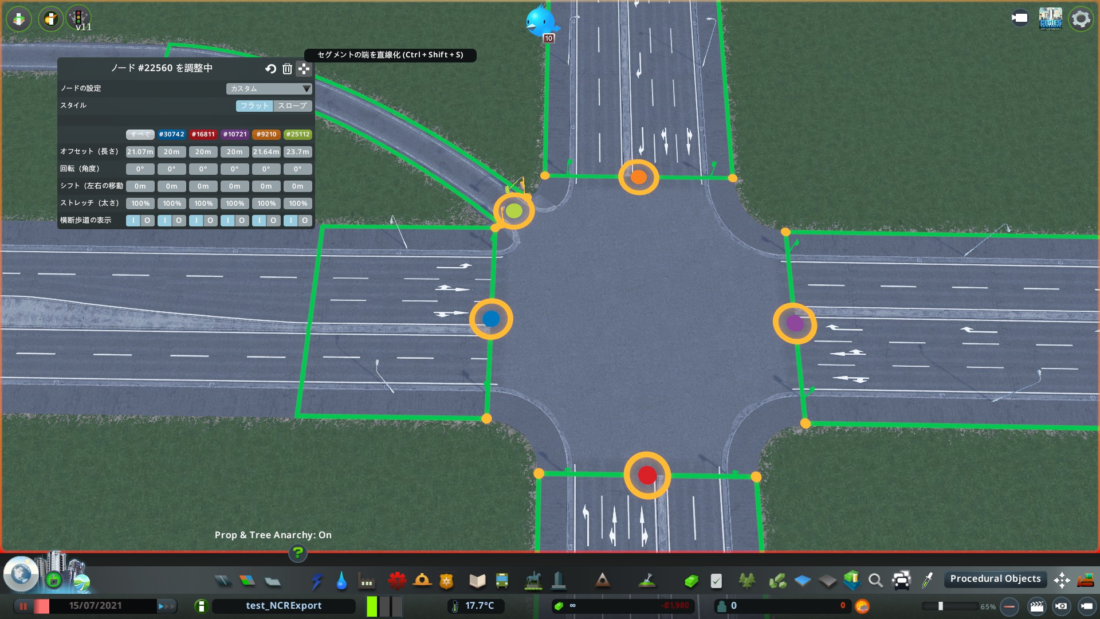Click the Procedural Objects button
The image size is (1100, 619).
(x=995, y=578)
